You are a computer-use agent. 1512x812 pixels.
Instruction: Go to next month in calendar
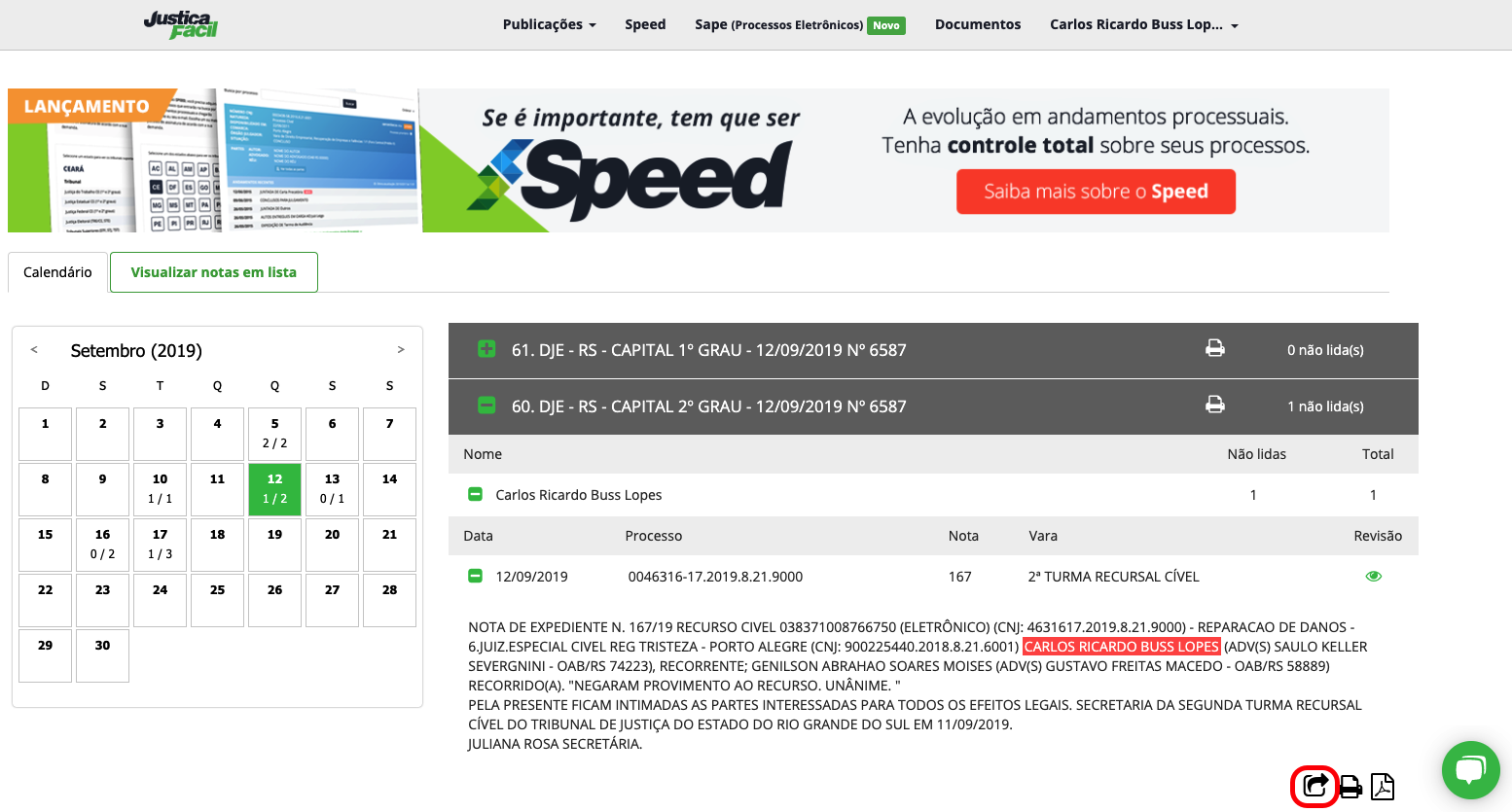point(401,350)
